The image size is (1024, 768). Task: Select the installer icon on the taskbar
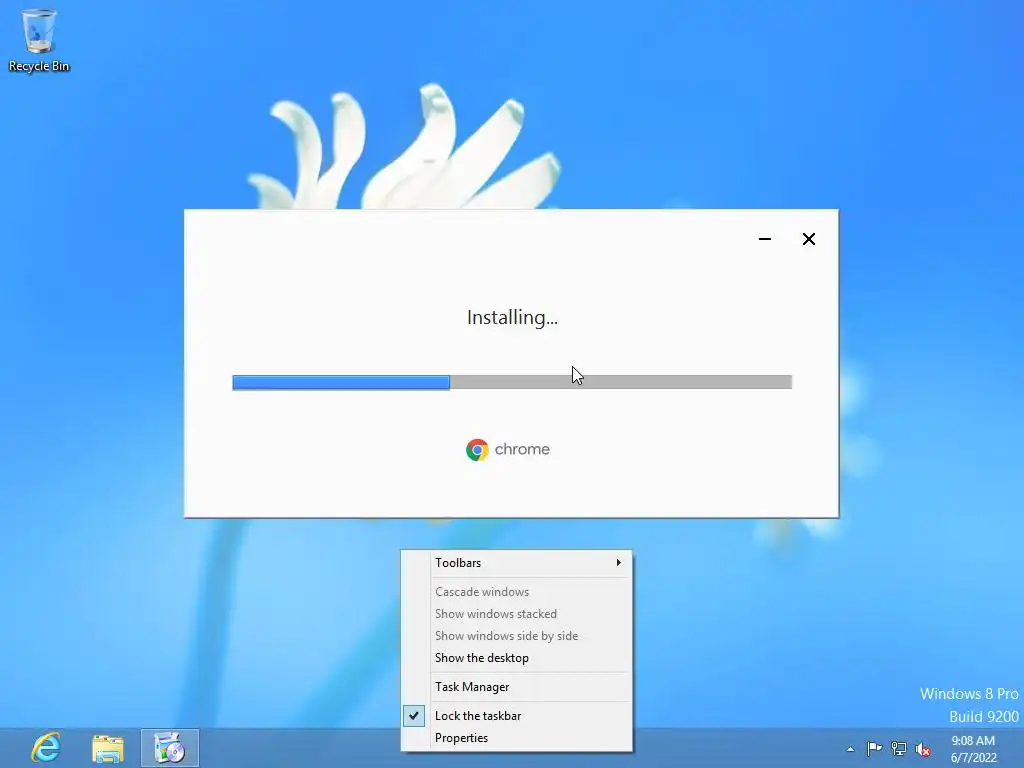pos(169,748)
